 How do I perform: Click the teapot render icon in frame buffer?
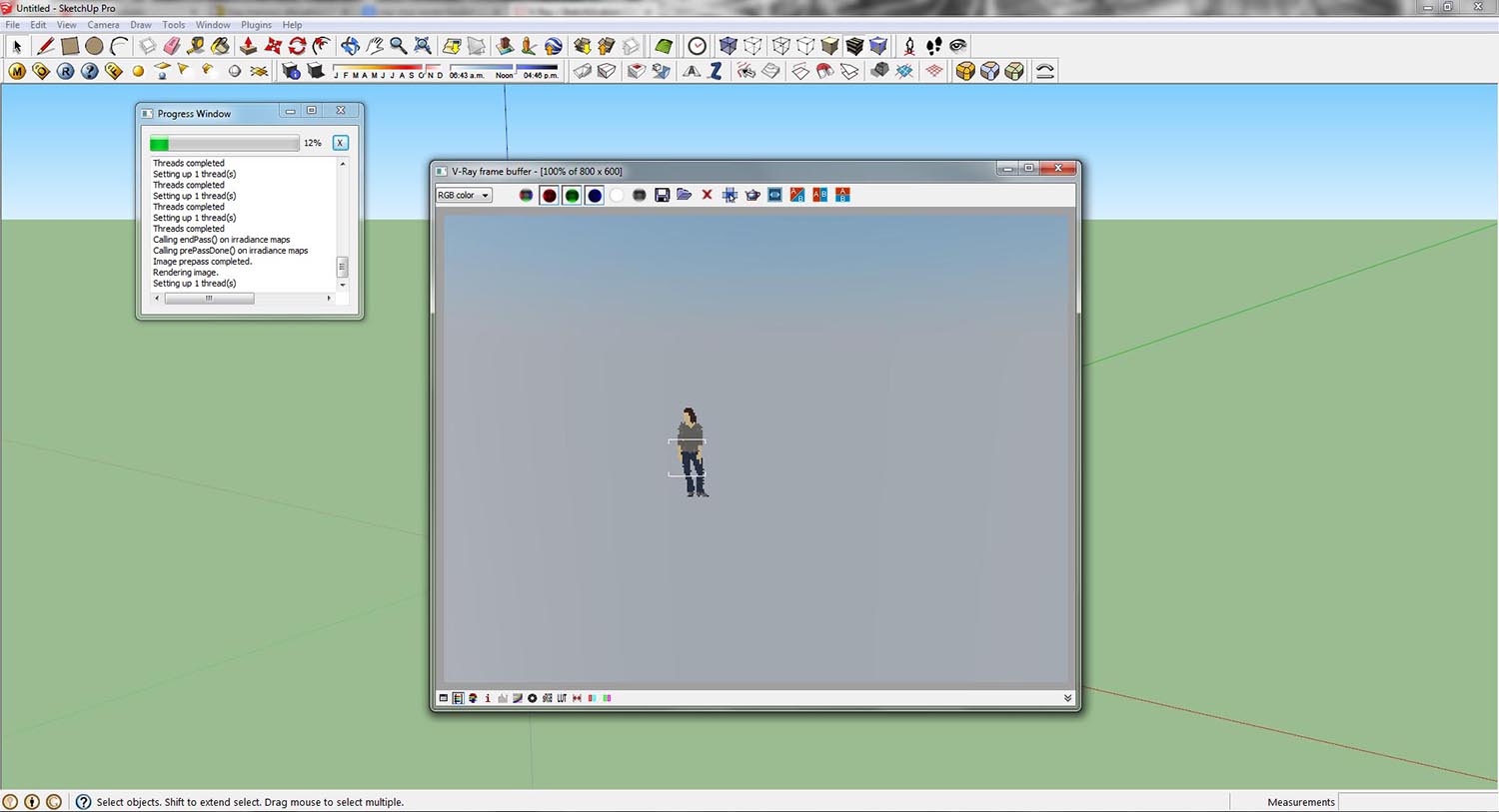[752, 195]
